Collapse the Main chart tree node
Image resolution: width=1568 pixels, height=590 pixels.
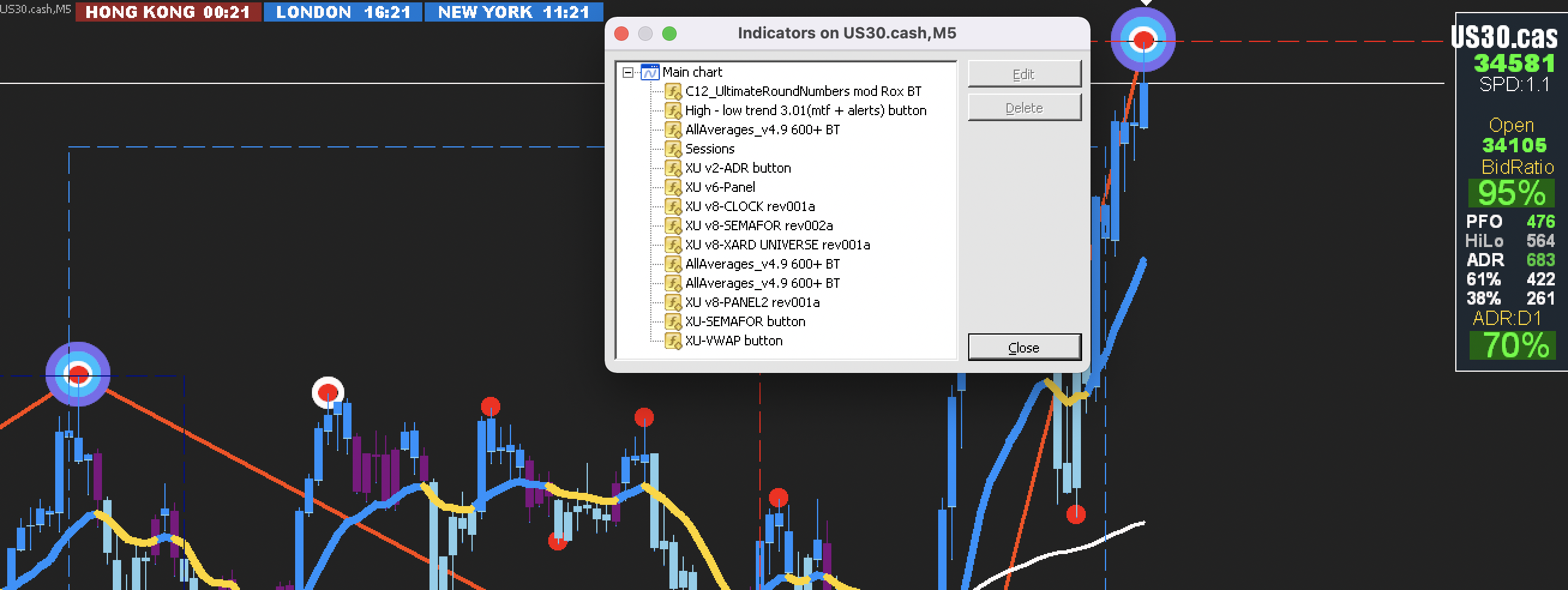pos(627,73)
